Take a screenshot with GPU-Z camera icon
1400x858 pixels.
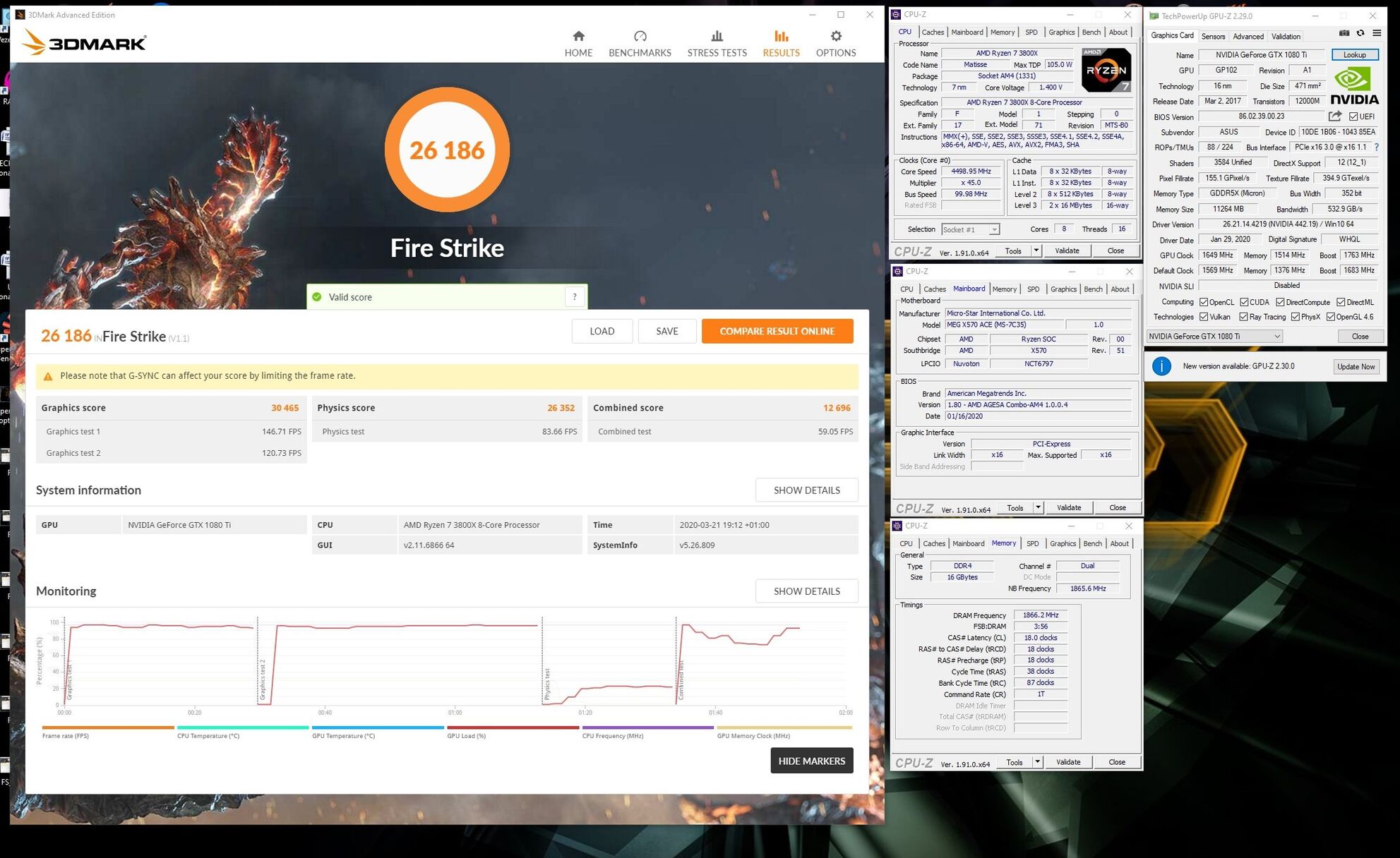[1344, 33]
